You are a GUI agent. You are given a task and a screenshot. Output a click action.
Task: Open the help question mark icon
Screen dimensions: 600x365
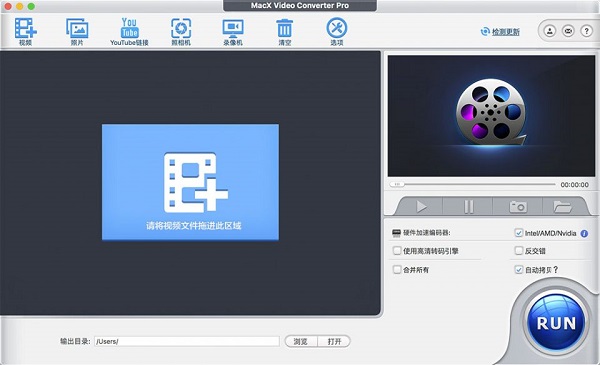[587, 31]
